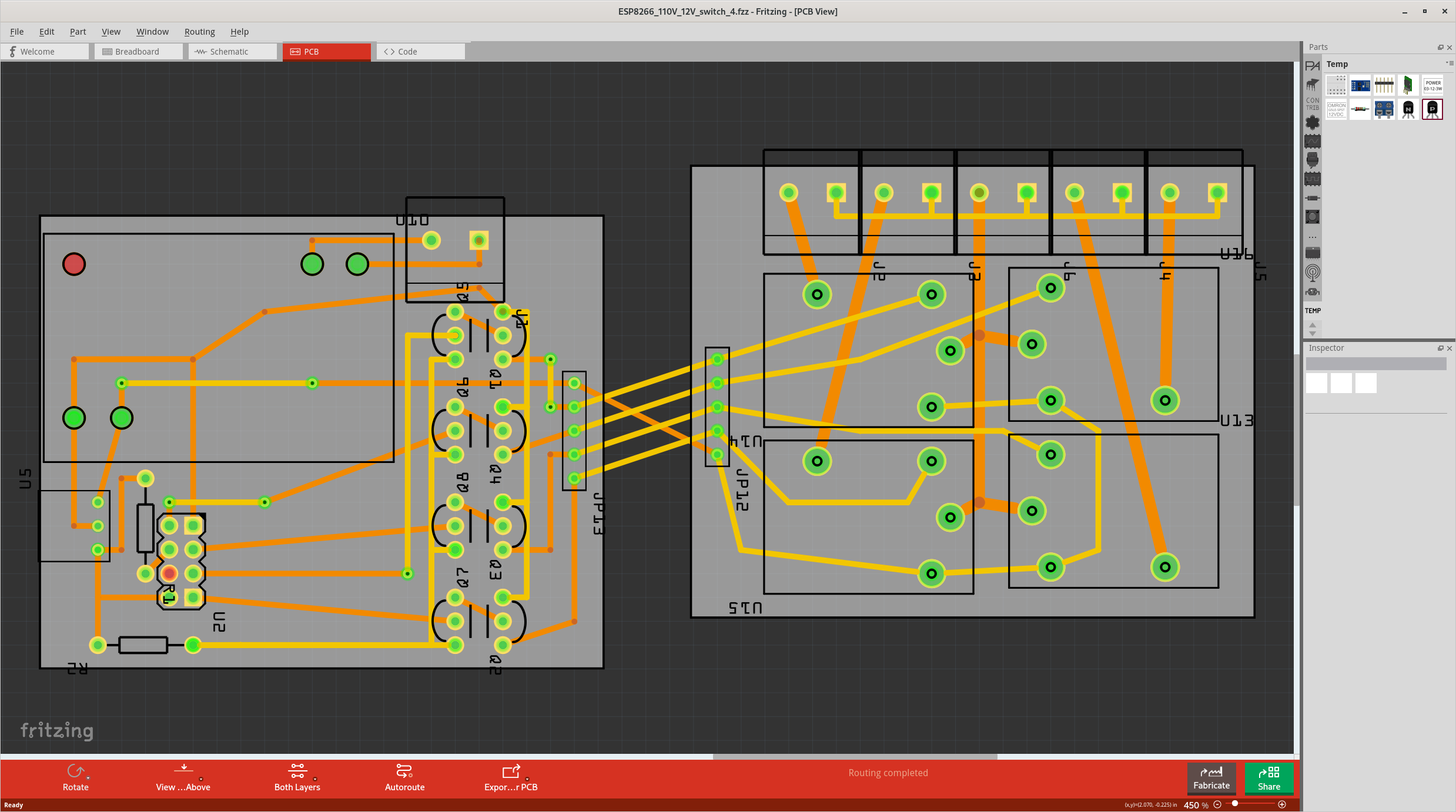The height and width of the screenshot is (812, 1456).
Task: Click the zoom-in plus icon
Action: coord(1282,804)
